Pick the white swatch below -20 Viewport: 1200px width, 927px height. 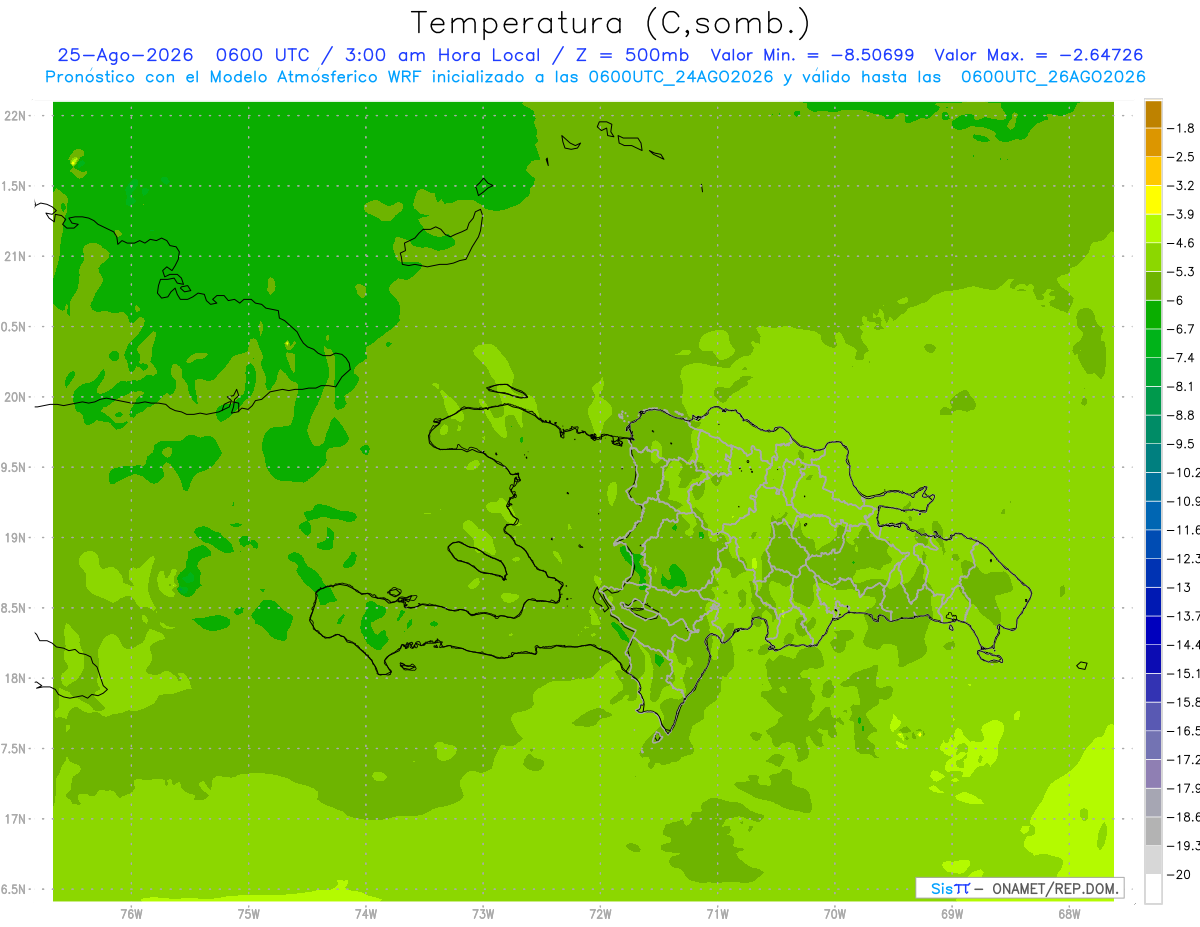pos(1153,888)
